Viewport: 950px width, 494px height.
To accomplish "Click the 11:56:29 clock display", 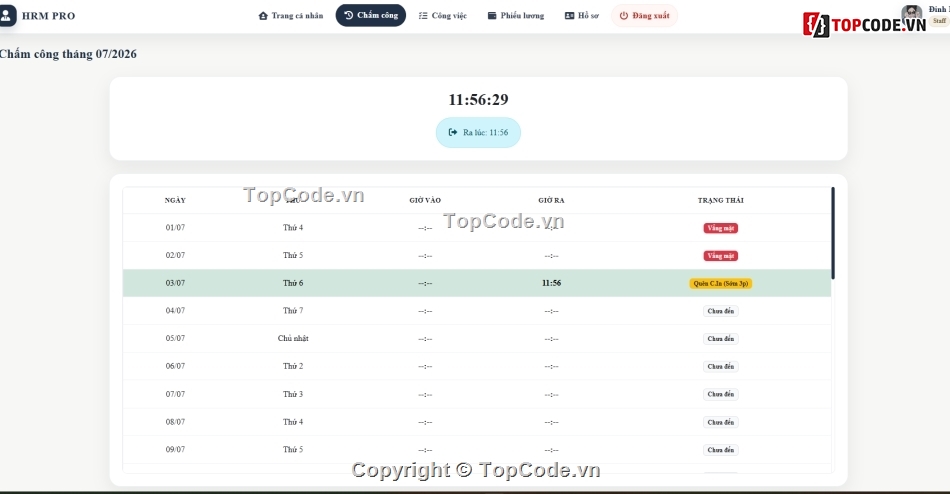I will pos(478,99).
